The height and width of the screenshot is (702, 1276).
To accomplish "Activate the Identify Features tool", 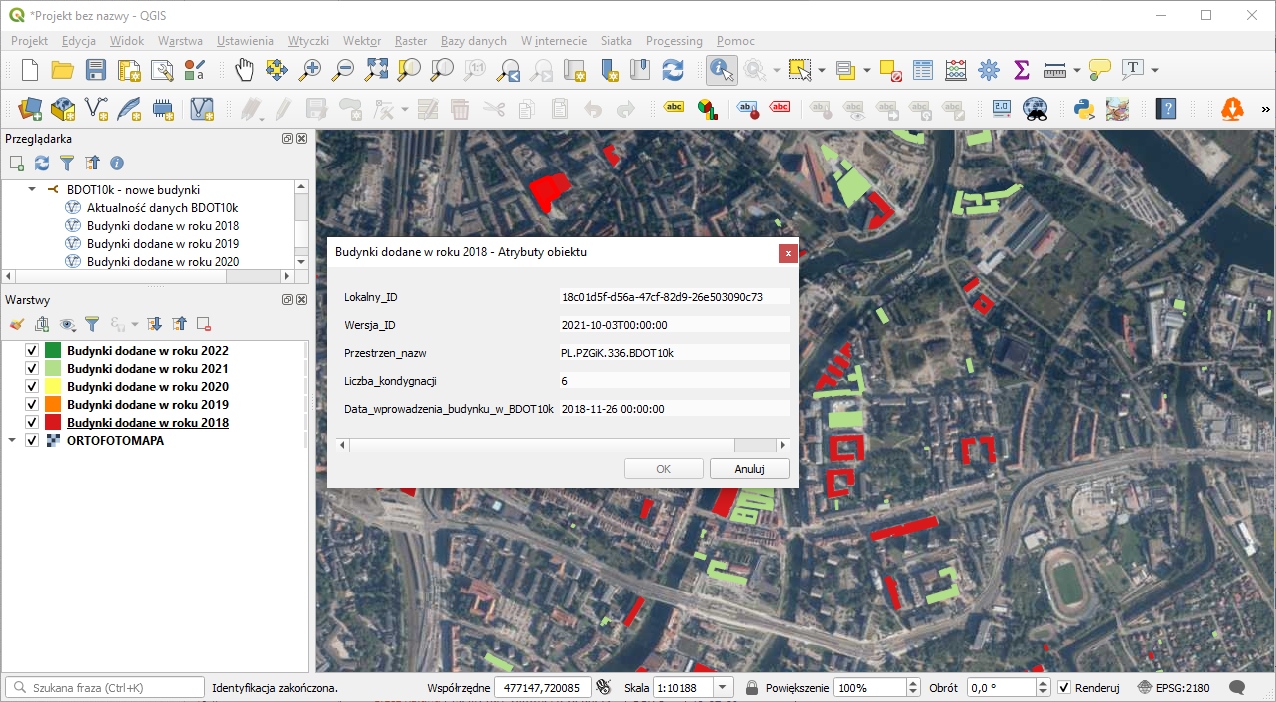I will (x=721, y=70).
